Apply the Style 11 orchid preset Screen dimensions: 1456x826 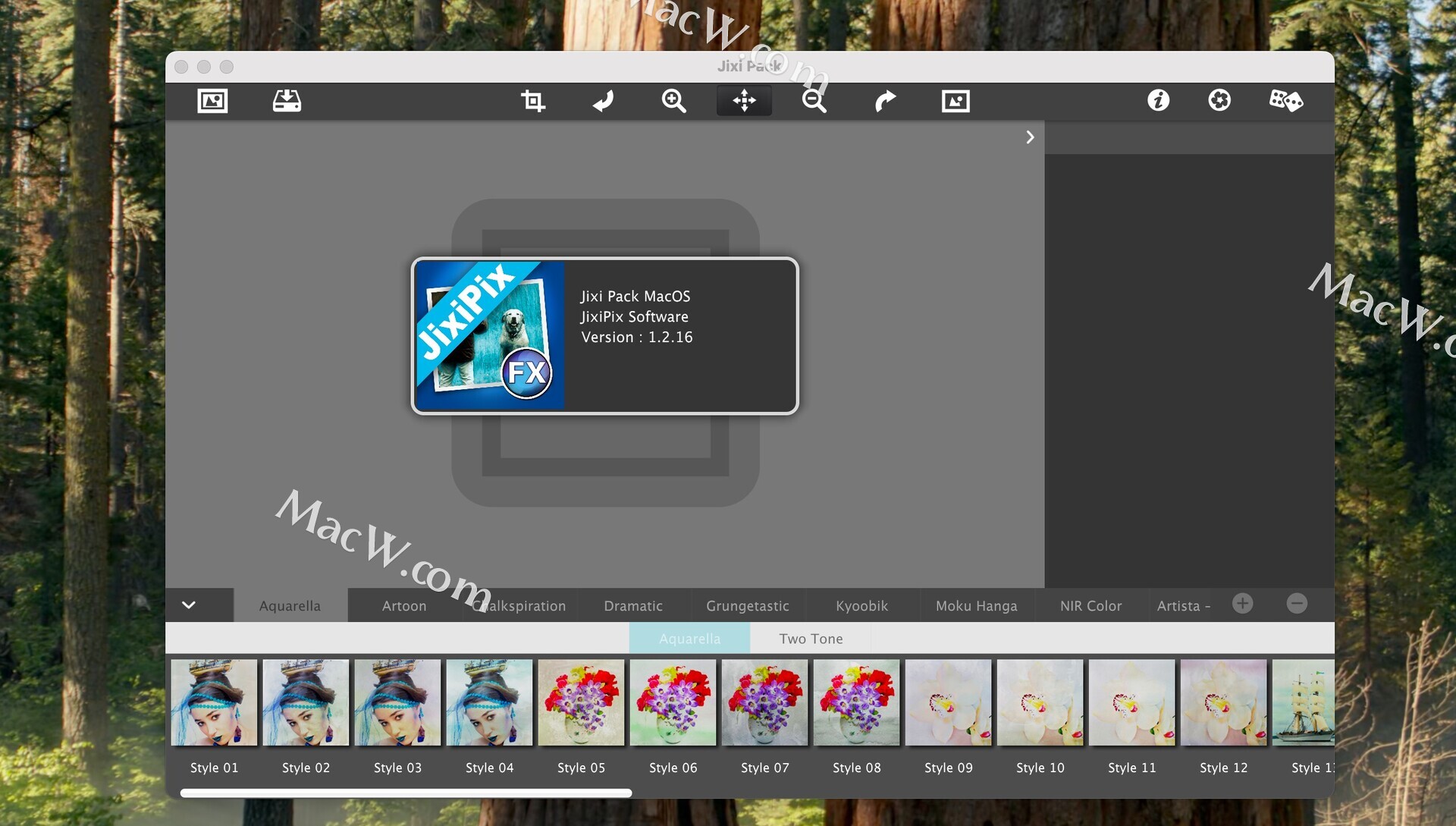[x=1131, y=702]
